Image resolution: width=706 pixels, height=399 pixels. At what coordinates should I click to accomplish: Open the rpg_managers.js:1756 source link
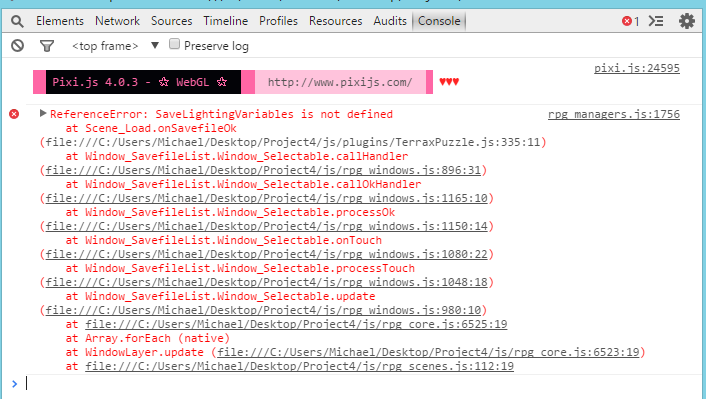(x=614, y=114)
